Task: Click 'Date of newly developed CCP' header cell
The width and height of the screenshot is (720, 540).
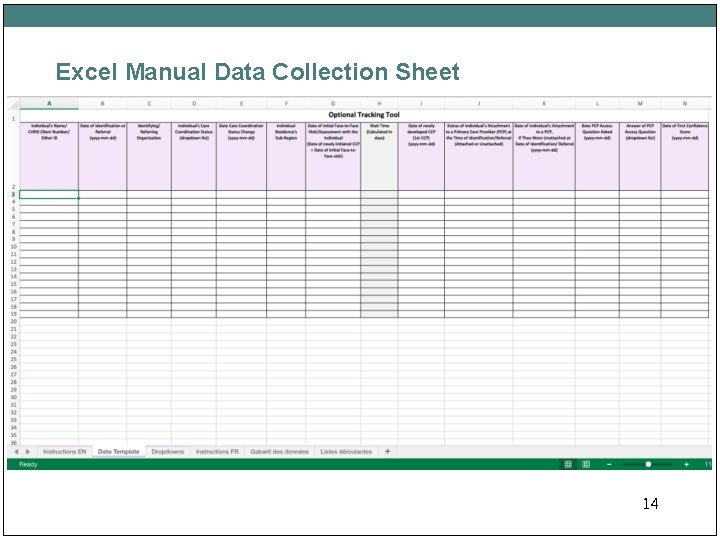Action: [x=421, y=156]
